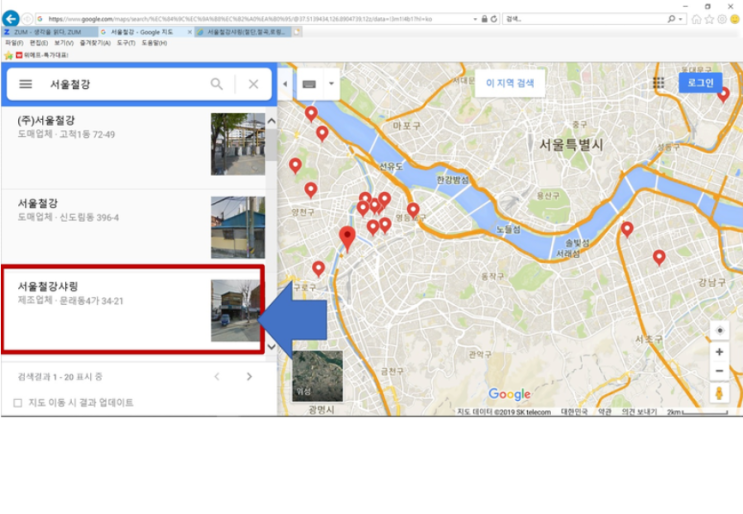Switch to satellite view thumbnail

click(317, 376)
